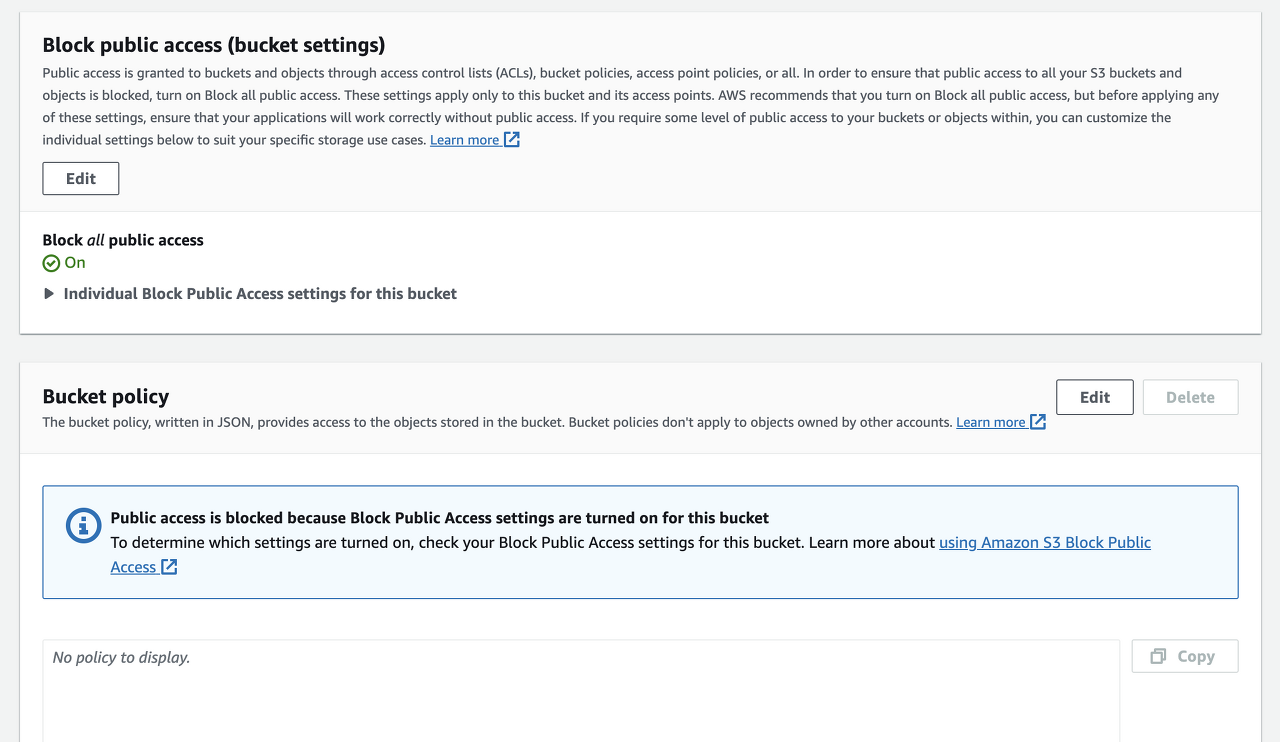Screen dimensions: 1280x742
Task: Click the disabled Delete bucket policy button
Action: click(x=1190, y=397)
